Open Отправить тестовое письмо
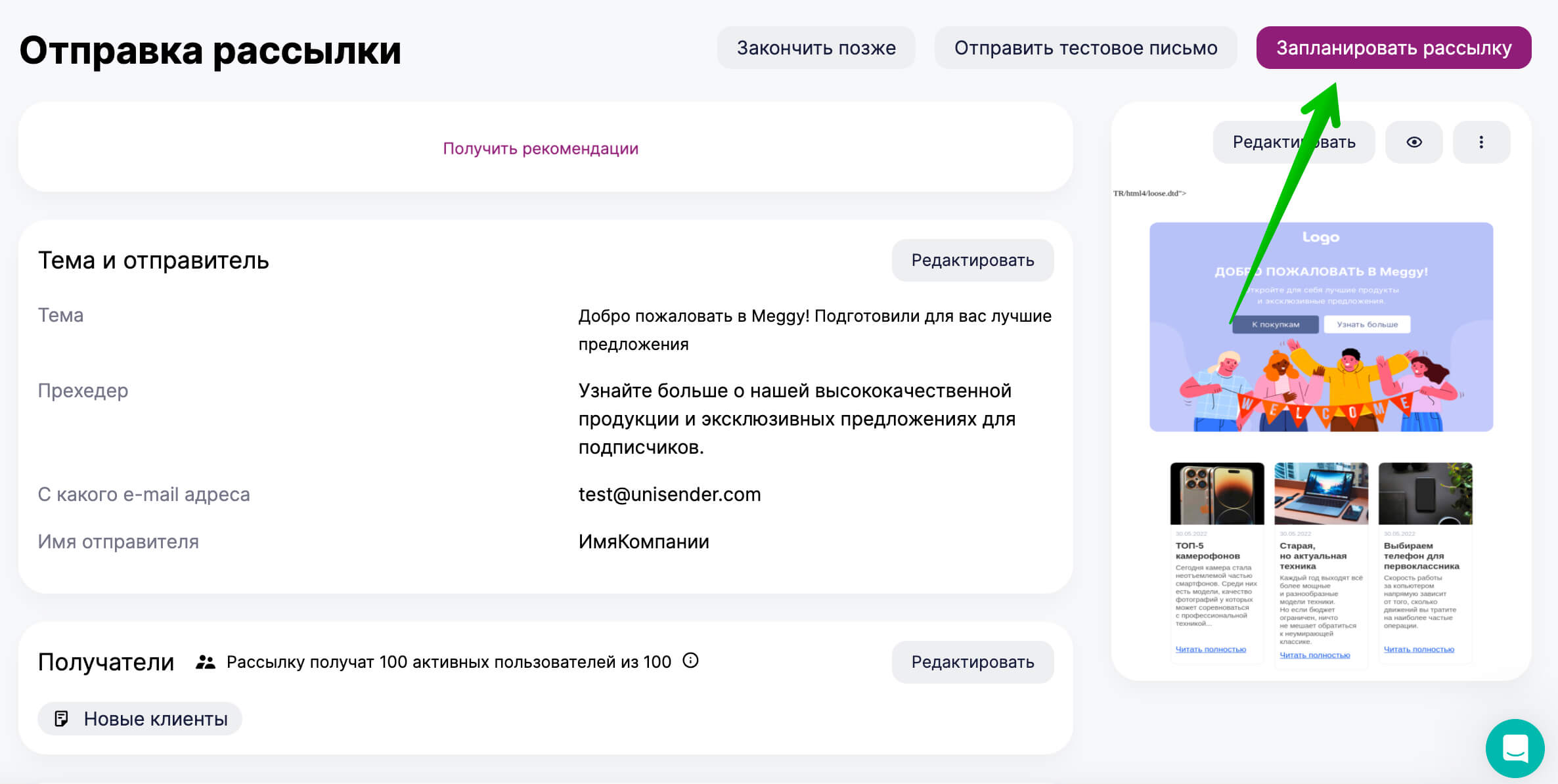 coord(1086,47)
